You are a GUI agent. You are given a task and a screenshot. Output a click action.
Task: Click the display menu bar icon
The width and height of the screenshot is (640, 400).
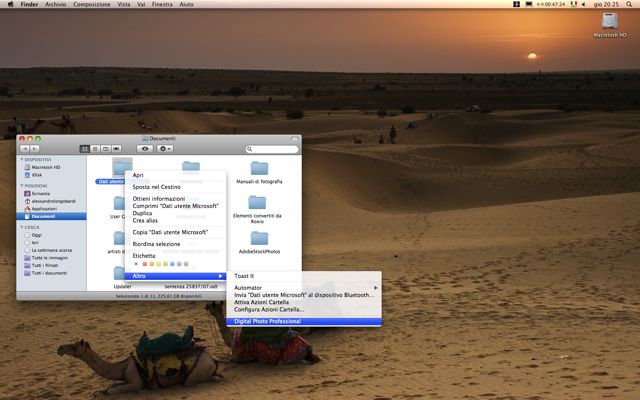point(529,4)
